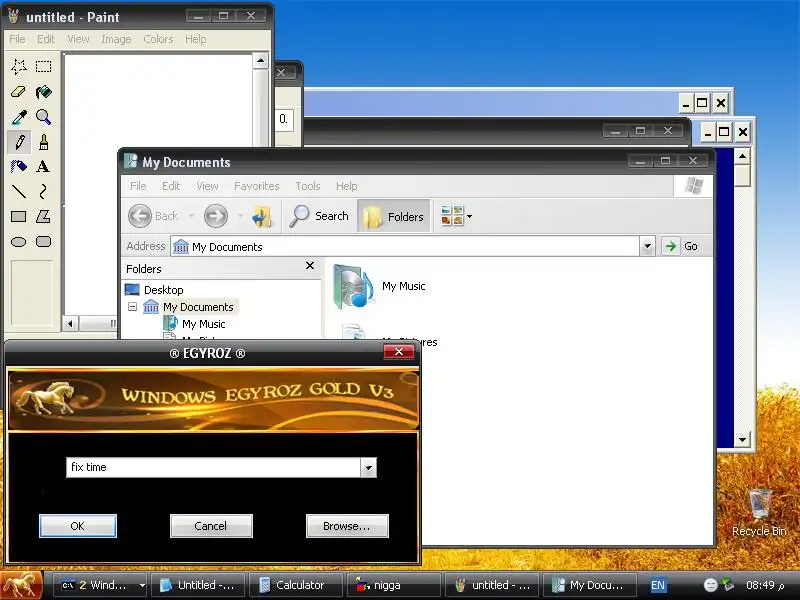Choose the Fill With Color bucket tool
The image size is (800, 600).
pyautogui.click(x=44, y=92)
